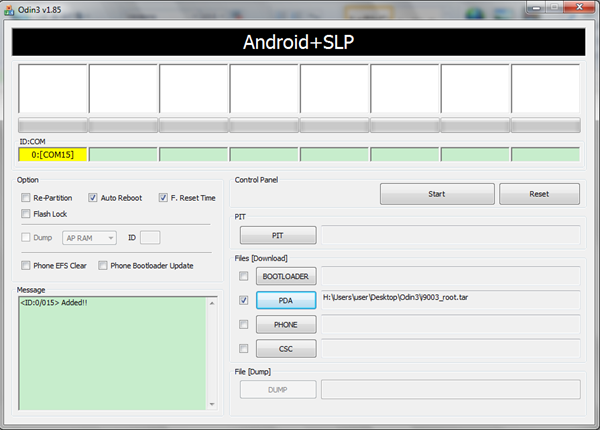Click the PHONE file path field

pyautogui.click(x=451, y=324)
